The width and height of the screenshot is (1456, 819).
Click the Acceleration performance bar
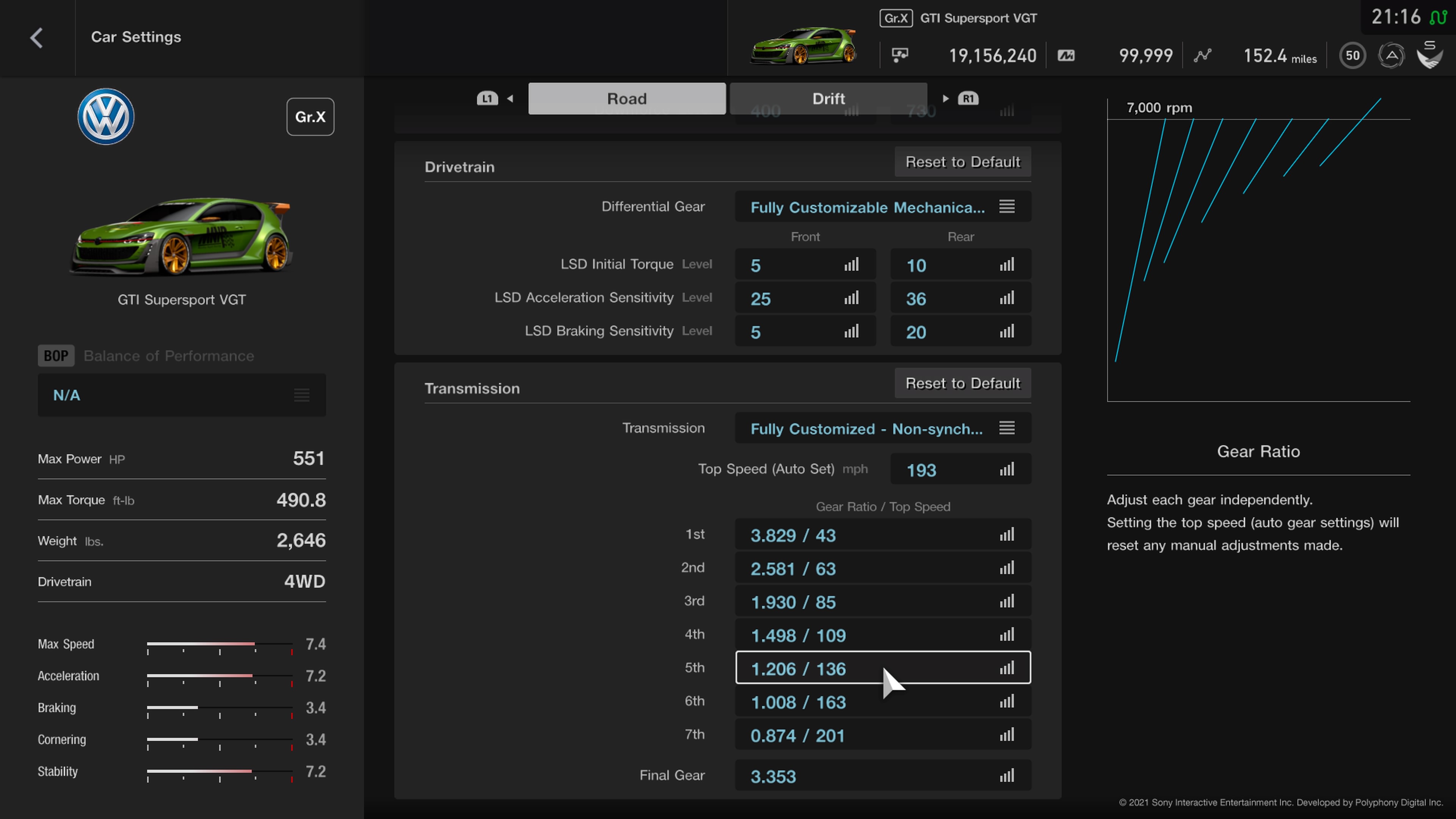click(219, 676)
